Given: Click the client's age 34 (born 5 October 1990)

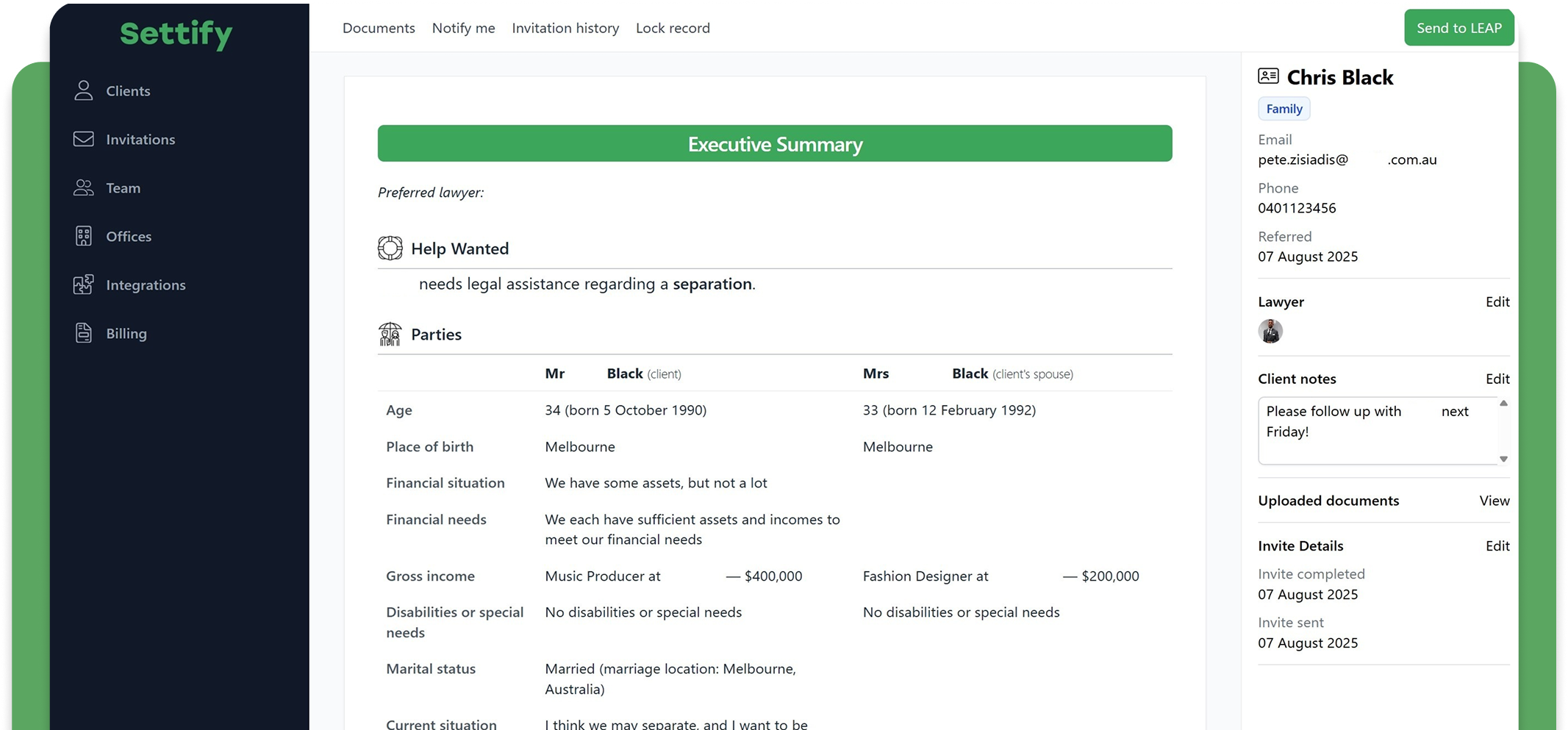Looking at the screenshot, I should click(x=626, y=410).
